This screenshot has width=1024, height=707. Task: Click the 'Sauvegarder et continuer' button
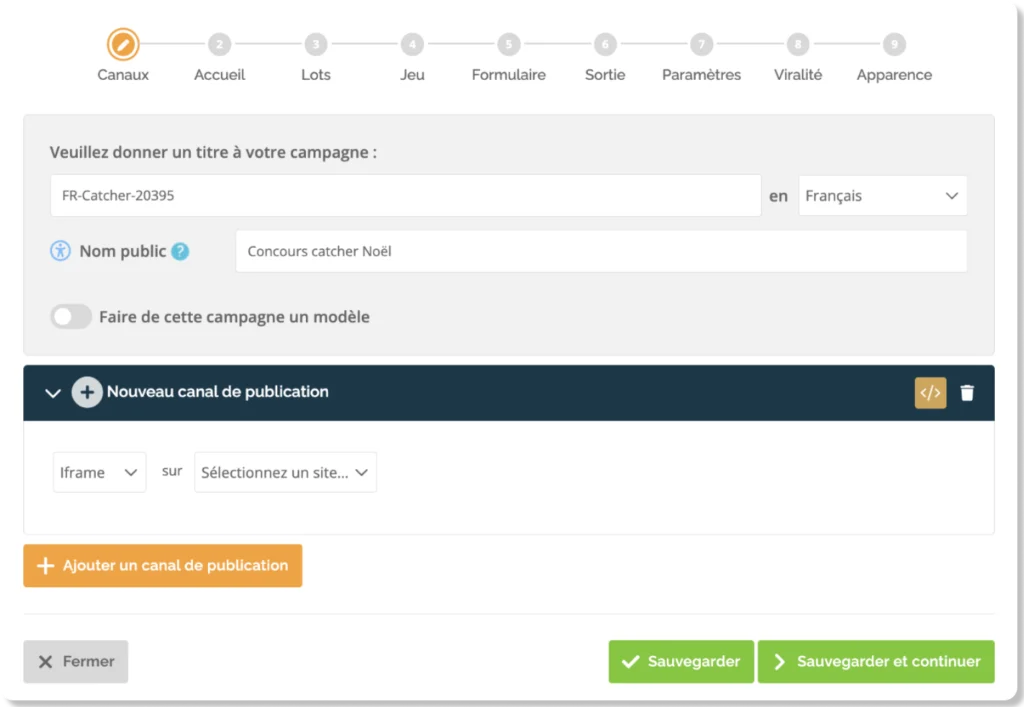(x=876, y=661)
